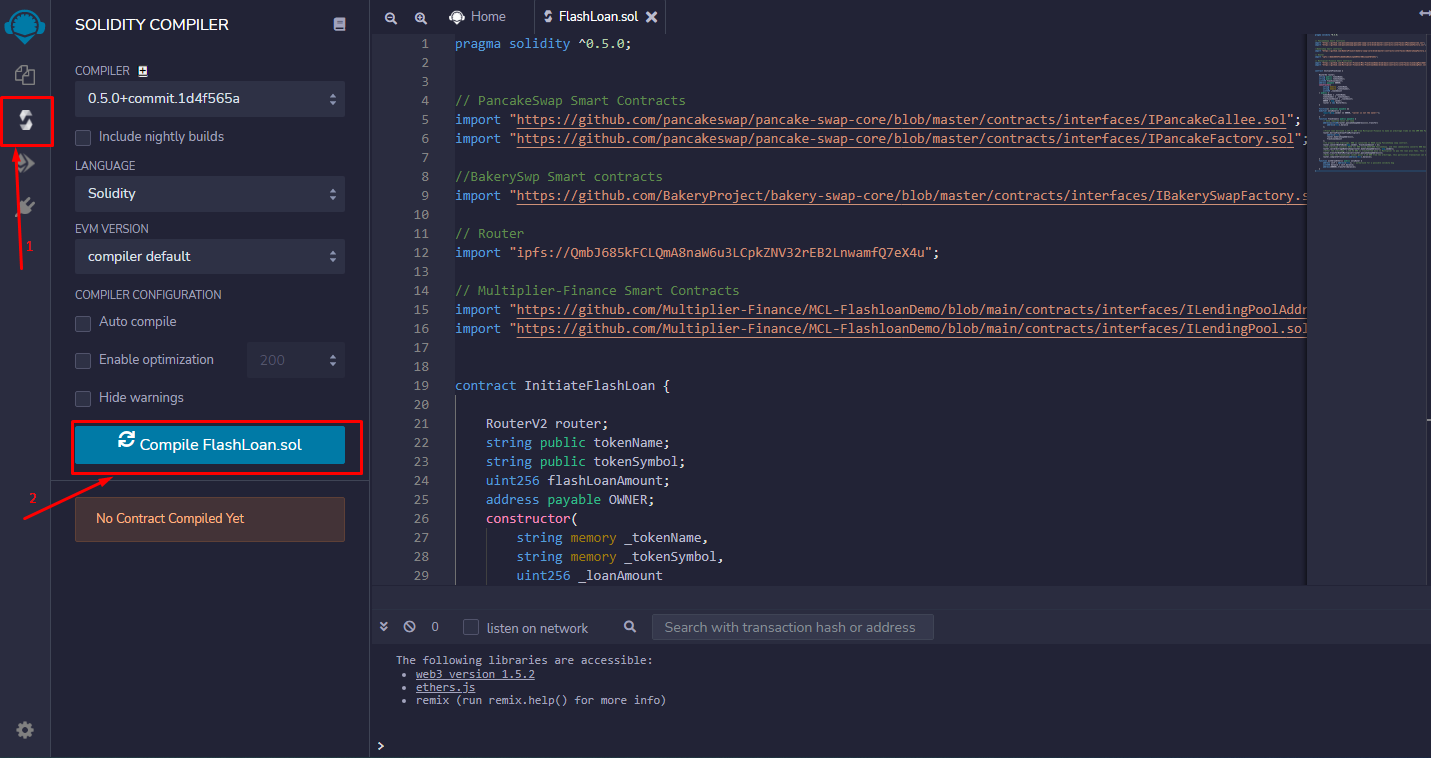Screen dimensions: 1431x758
Task: Open Deploy & Run Transactions icon
Action: pyautogui.click(x=25, y=163)
